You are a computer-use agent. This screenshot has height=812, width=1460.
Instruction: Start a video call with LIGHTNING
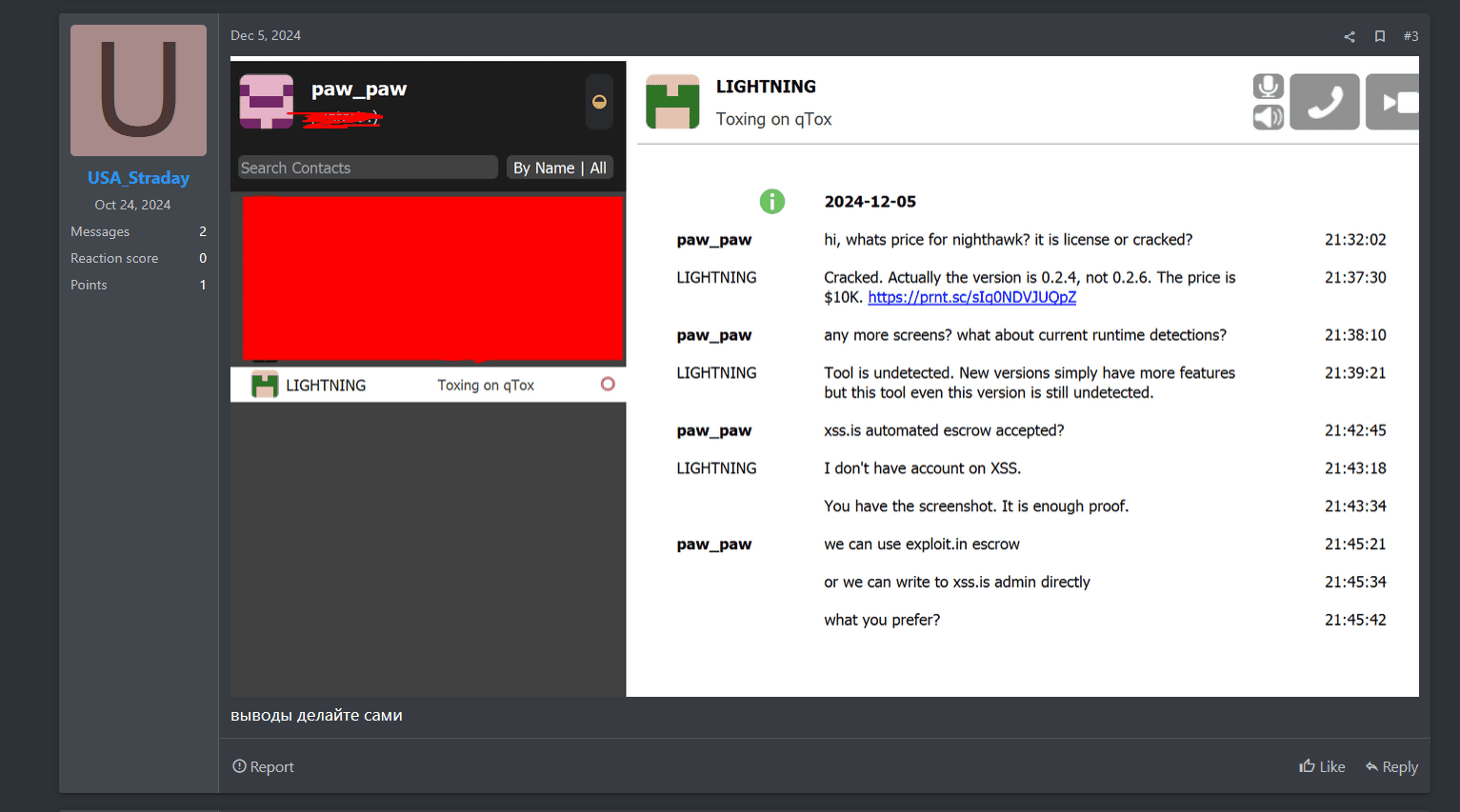coord(1392,102)
